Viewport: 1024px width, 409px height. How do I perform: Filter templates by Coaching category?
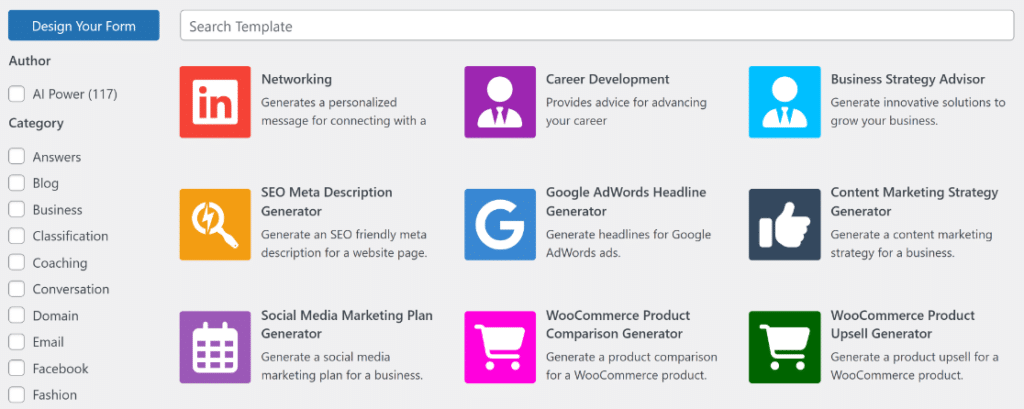(x=16, y=263)
